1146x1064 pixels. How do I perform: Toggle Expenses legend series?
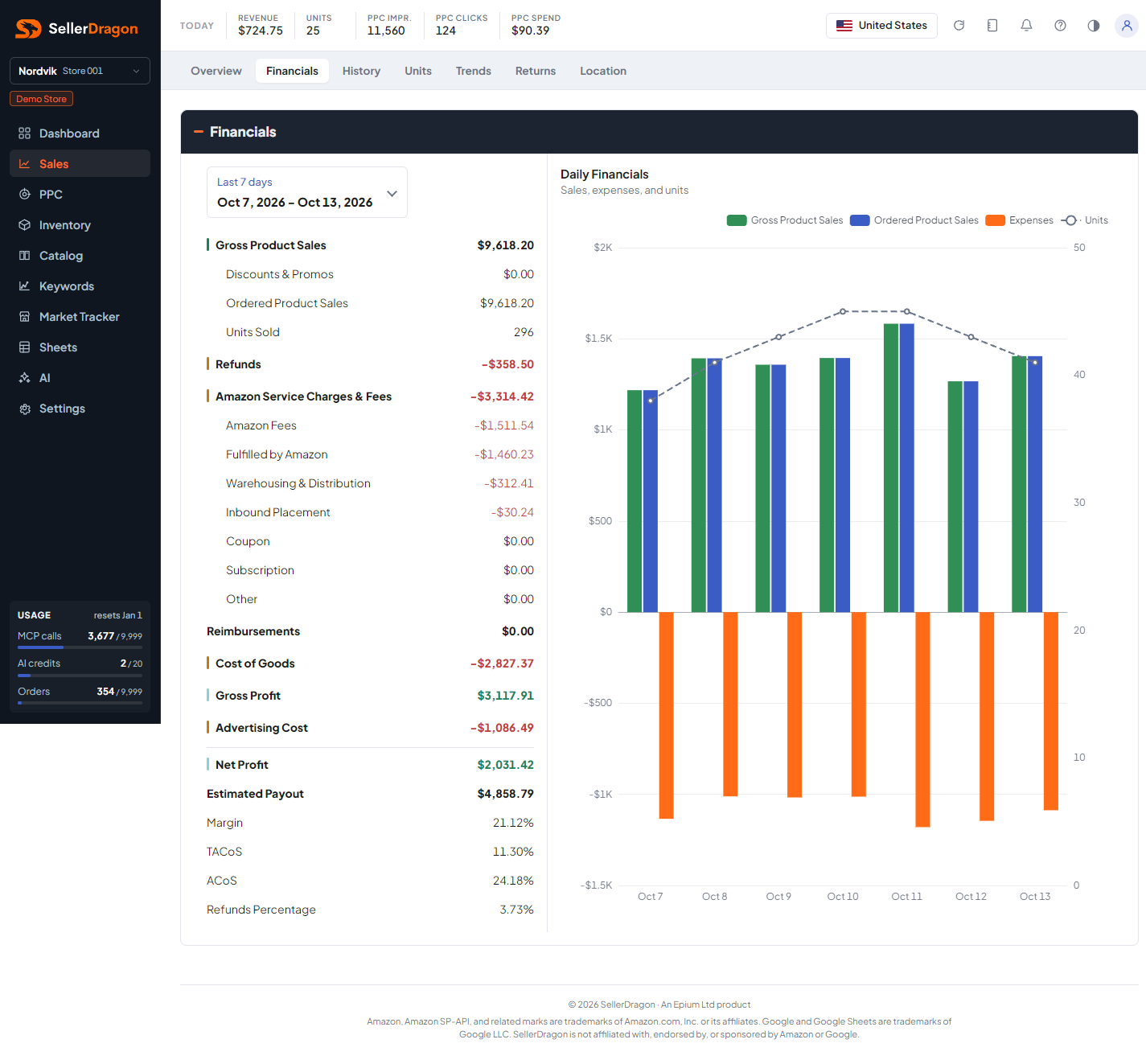click(x=1019, y=220)
